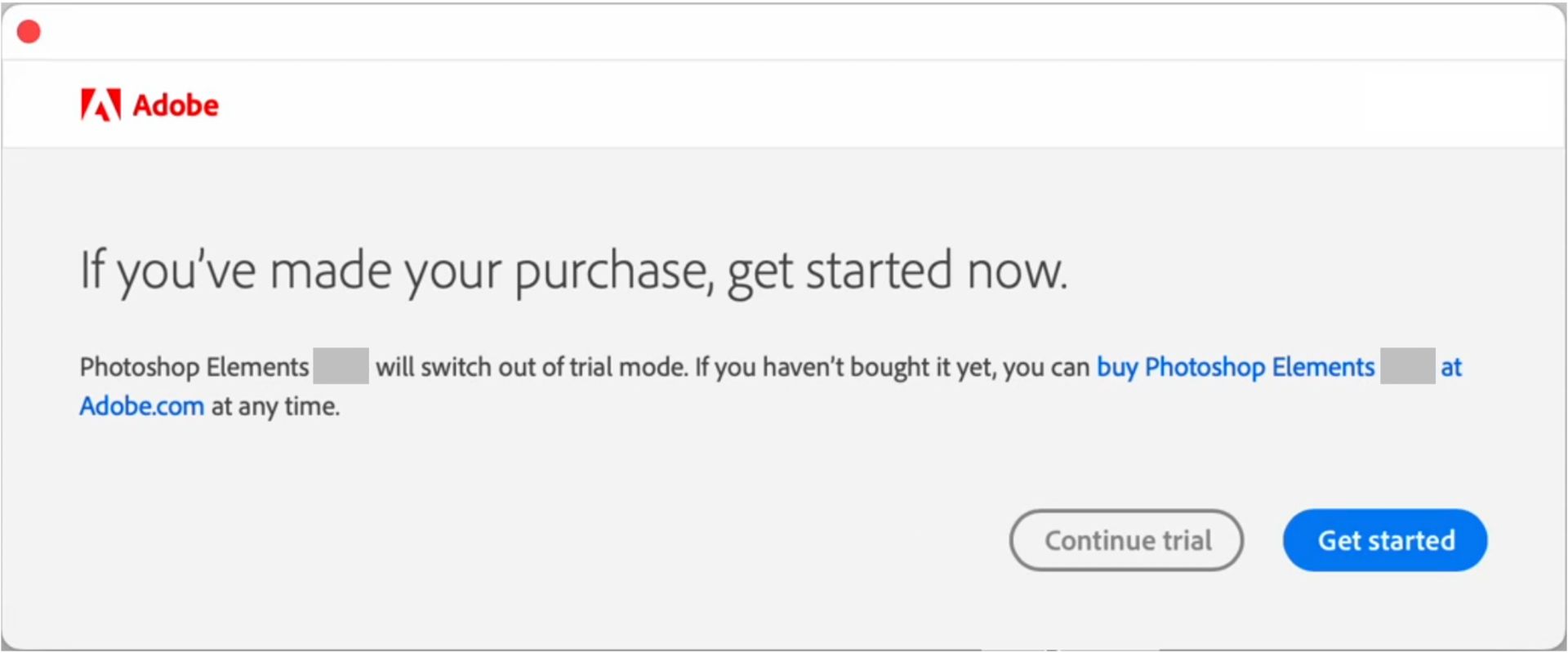The width and height of the screenshot is (1568, 653).
Task: Click the gray box after black "Photoshop Elements"
Action: point(341,365)
